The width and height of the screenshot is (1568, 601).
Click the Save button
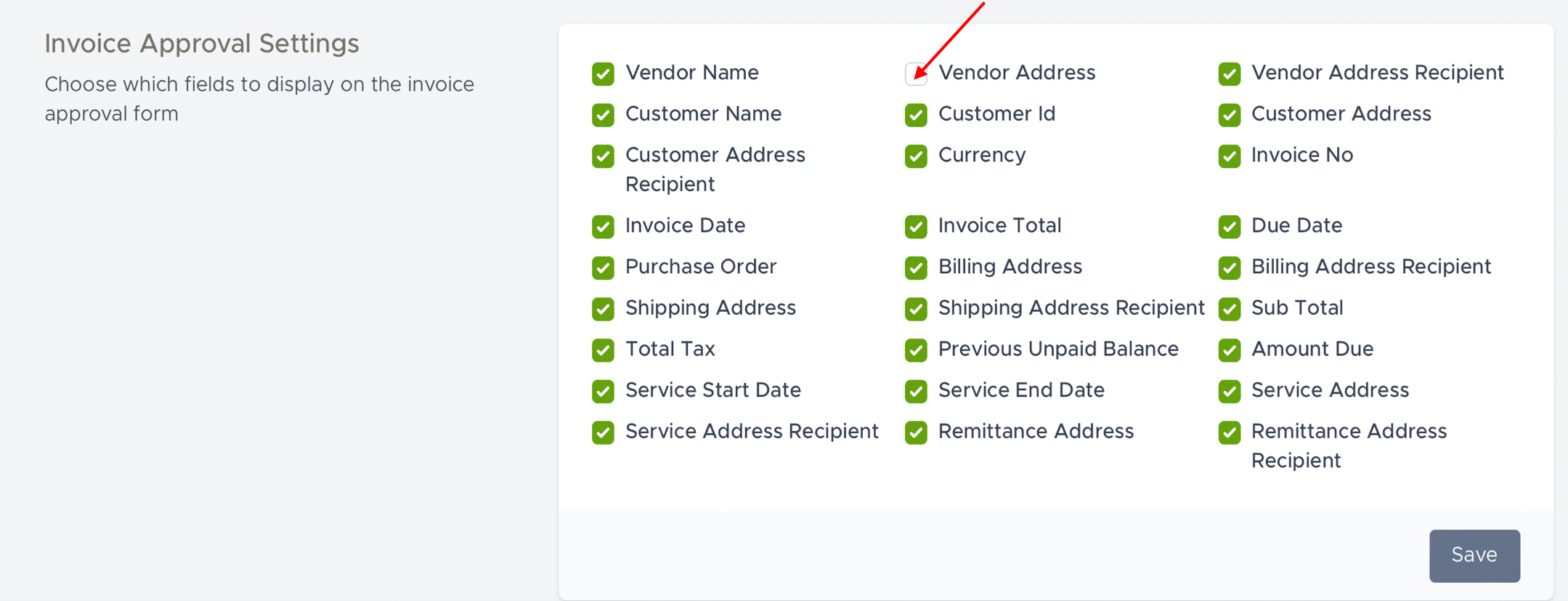pyautogui.click(x=1474, y=555)
